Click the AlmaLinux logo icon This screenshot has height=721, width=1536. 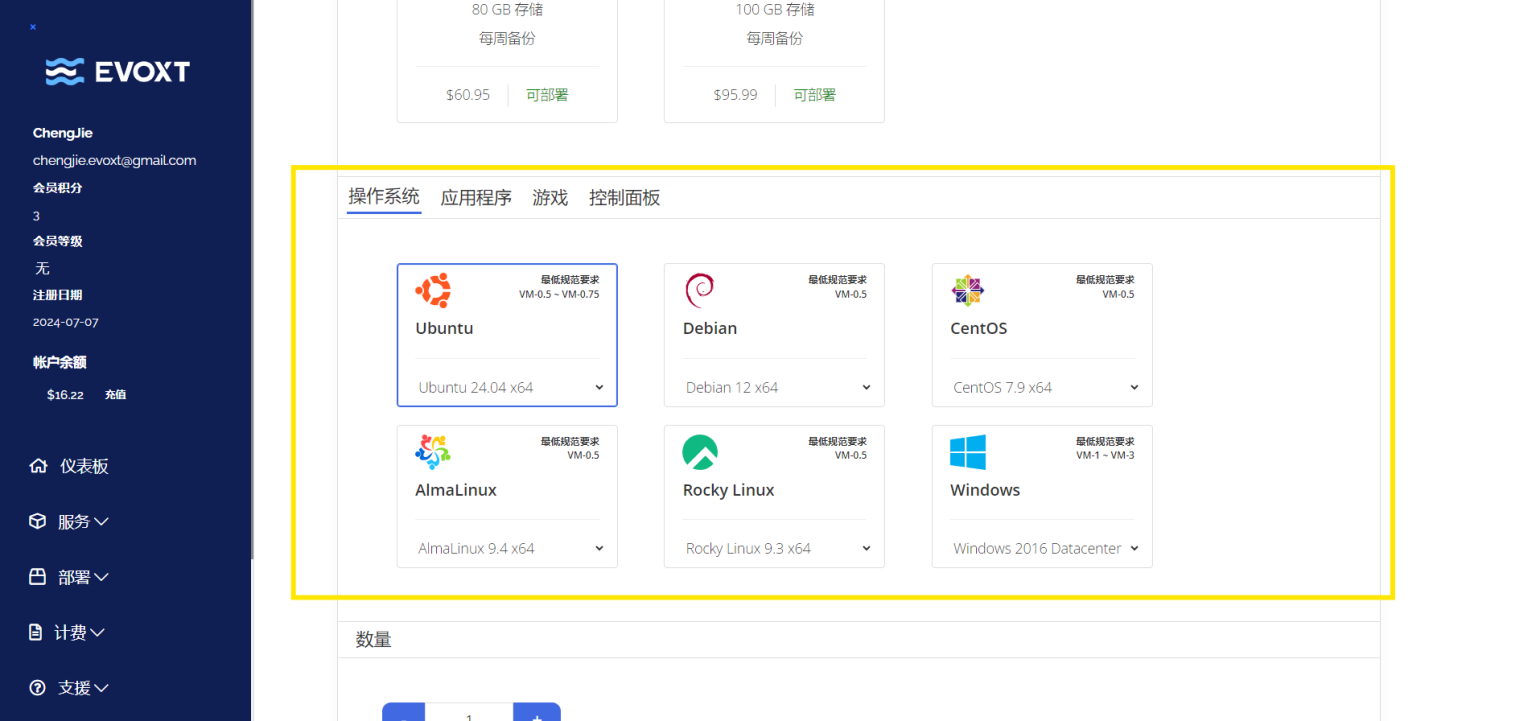[x=433, y=452]
